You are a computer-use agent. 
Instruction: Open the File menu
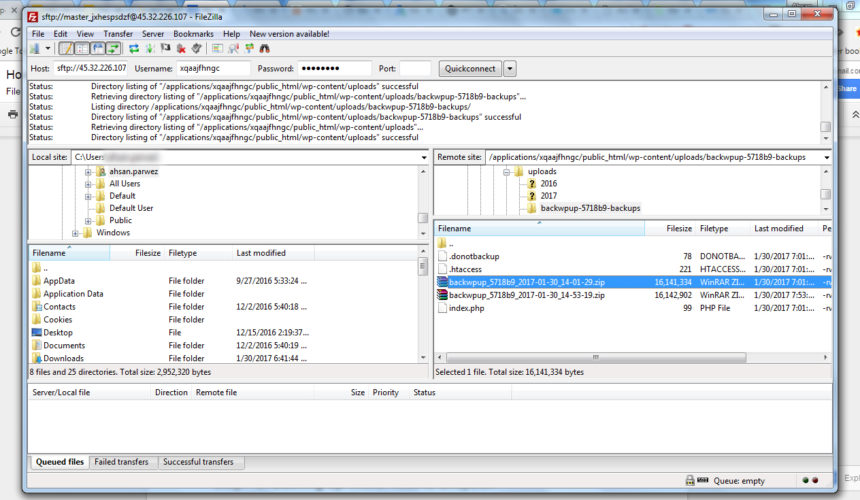38,34
